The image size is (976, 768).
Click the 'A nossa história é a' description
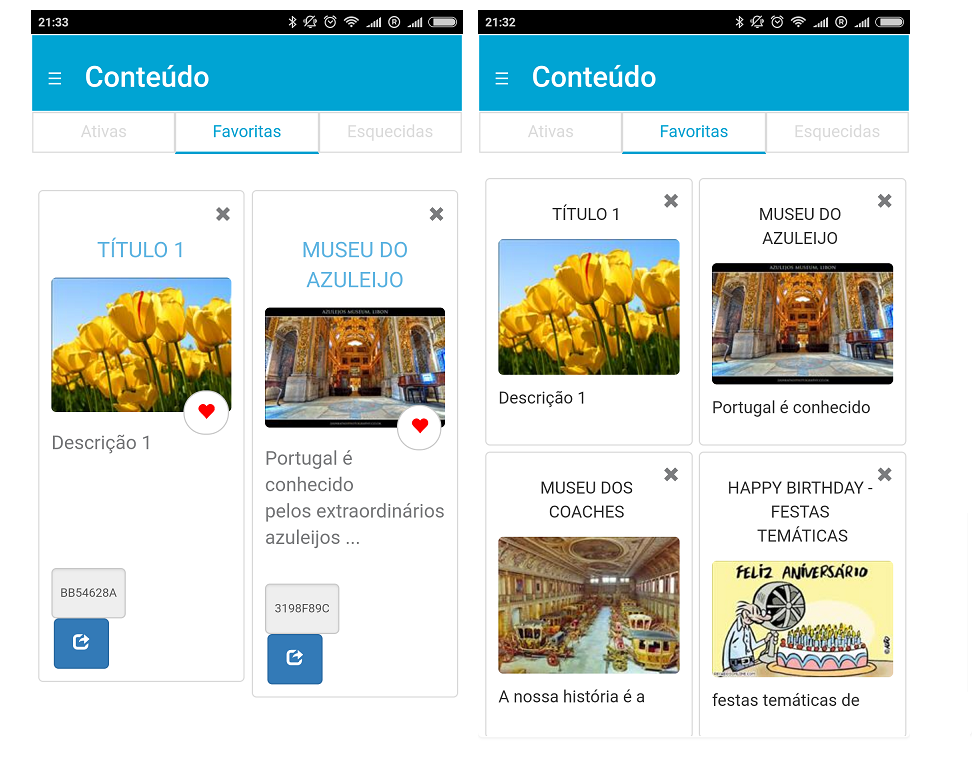coord(571,696)
